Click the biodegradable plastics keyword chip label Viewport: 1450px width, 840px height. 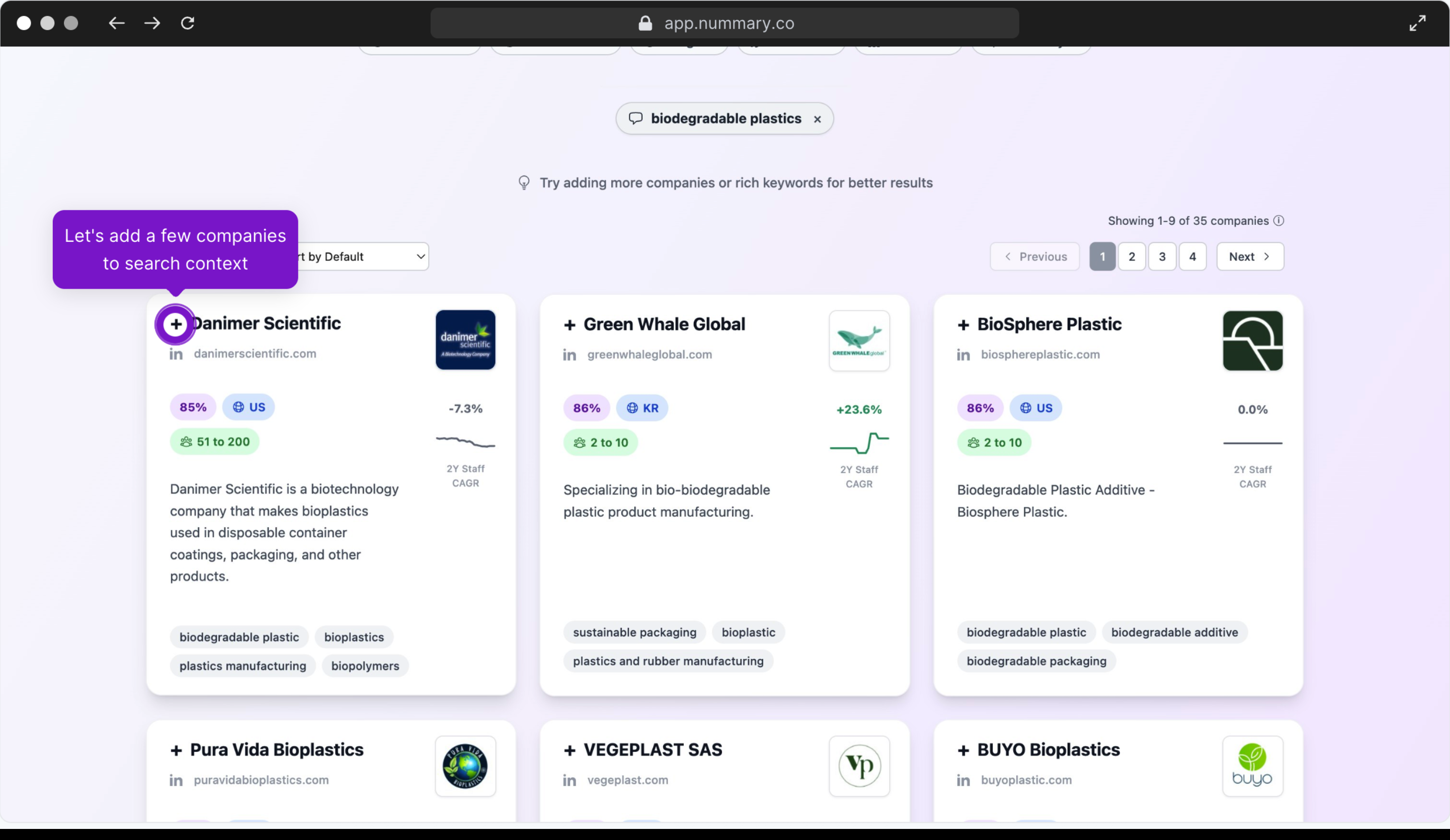point(726,119)
